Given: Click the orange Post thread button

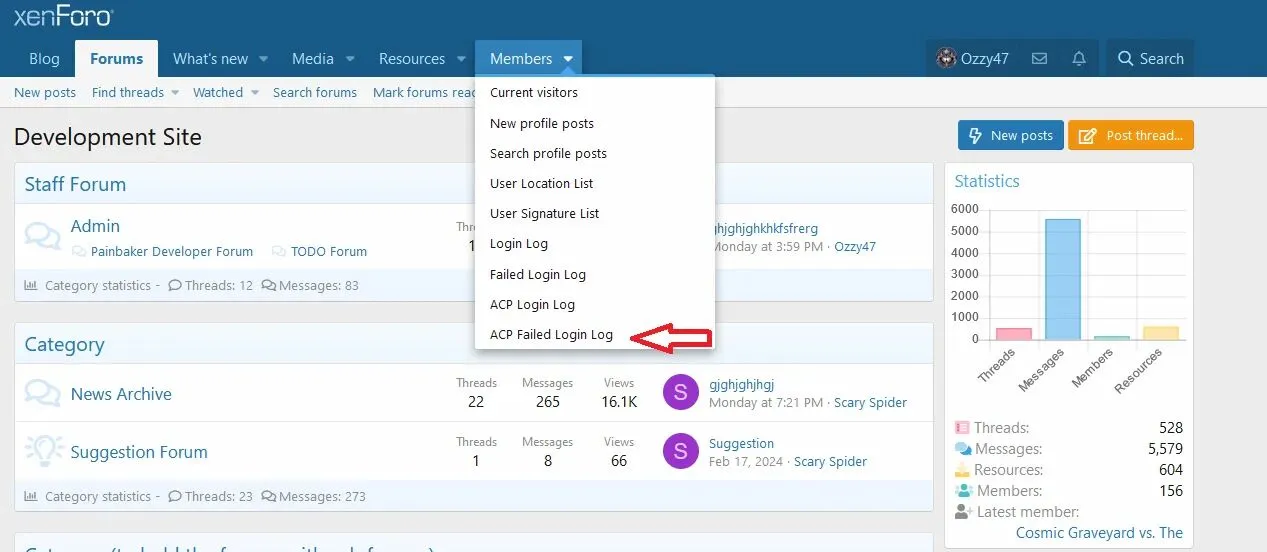Looking at the screenshot, I should click(1131, 136).
